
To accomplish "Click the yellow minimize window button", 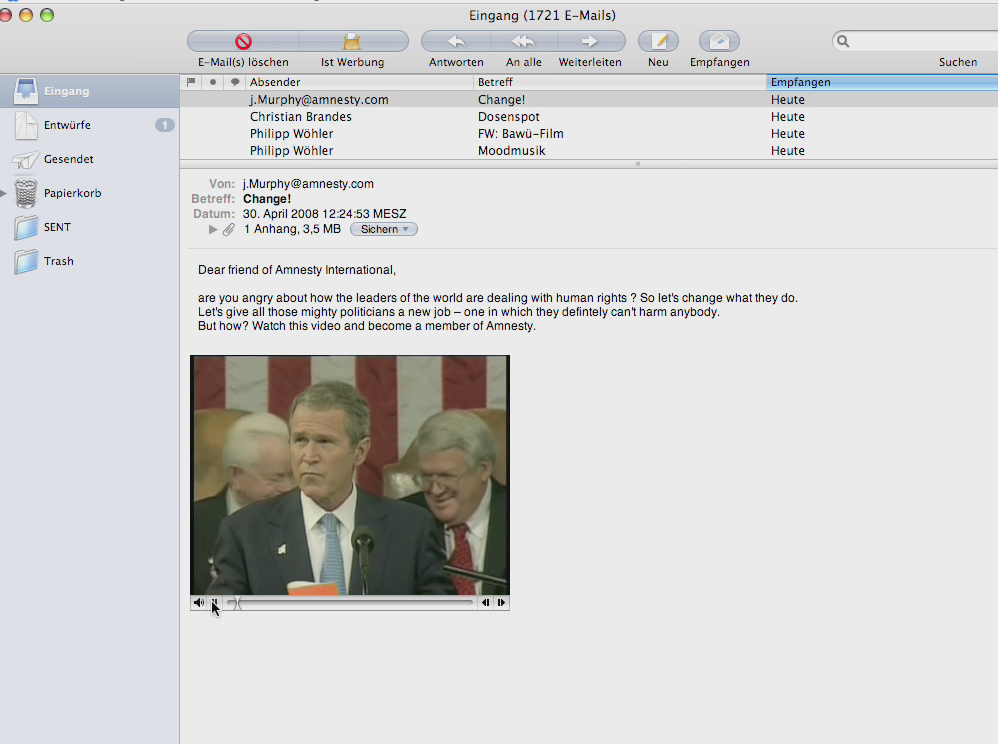I will coord(26,15).
